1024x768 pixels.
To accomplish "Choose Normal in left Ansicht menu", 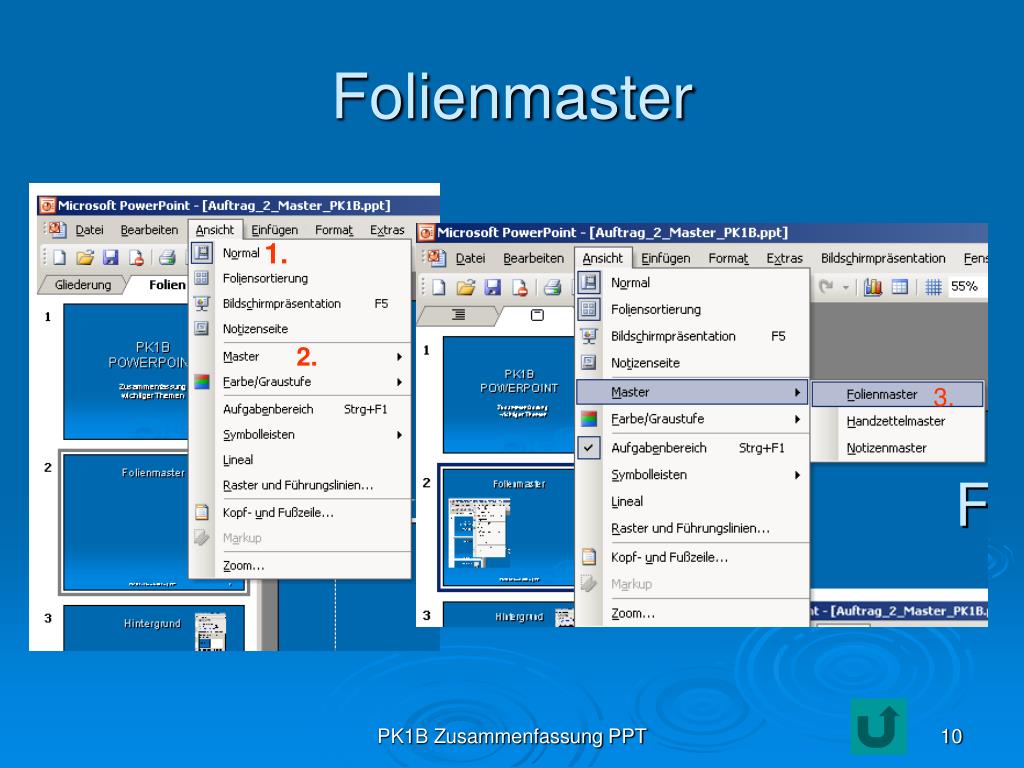I will pyautogui.click(x=300, y=253).
